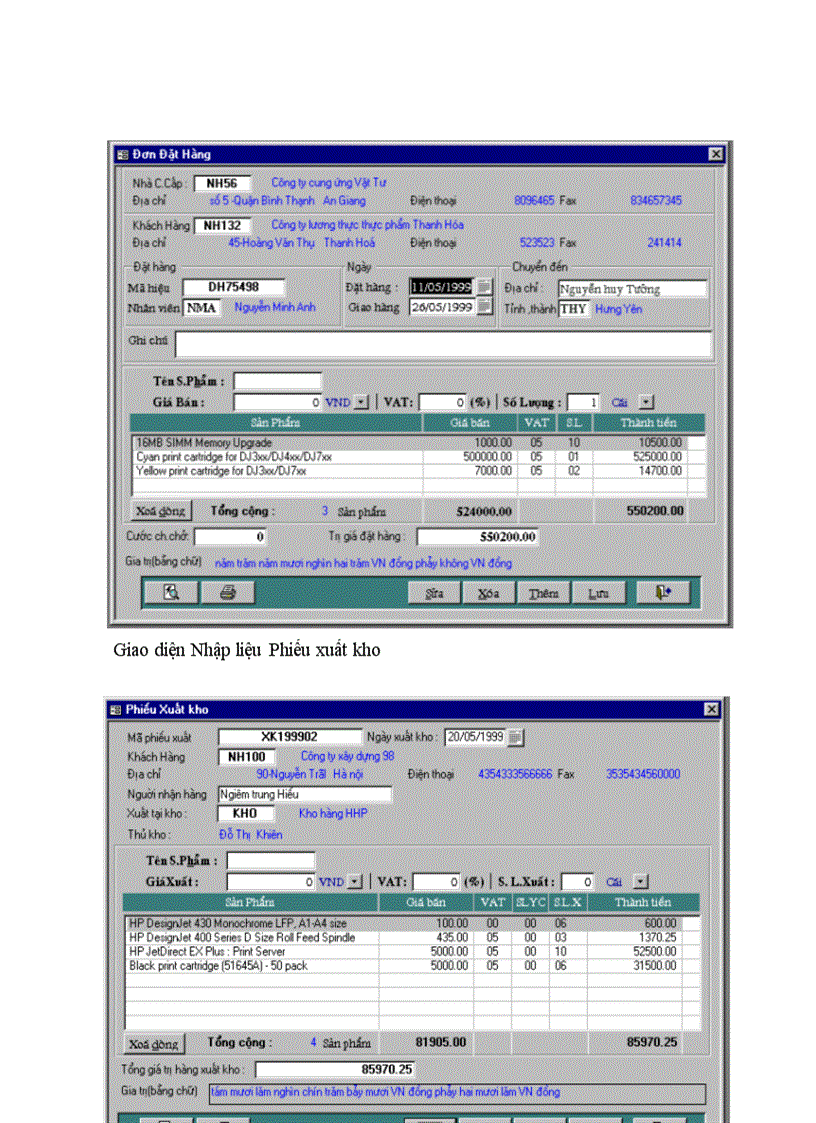Click the Phiếu Xuất kho title bar system icon
This screenshot has width=816, height=1123.
tap(118, 709)
